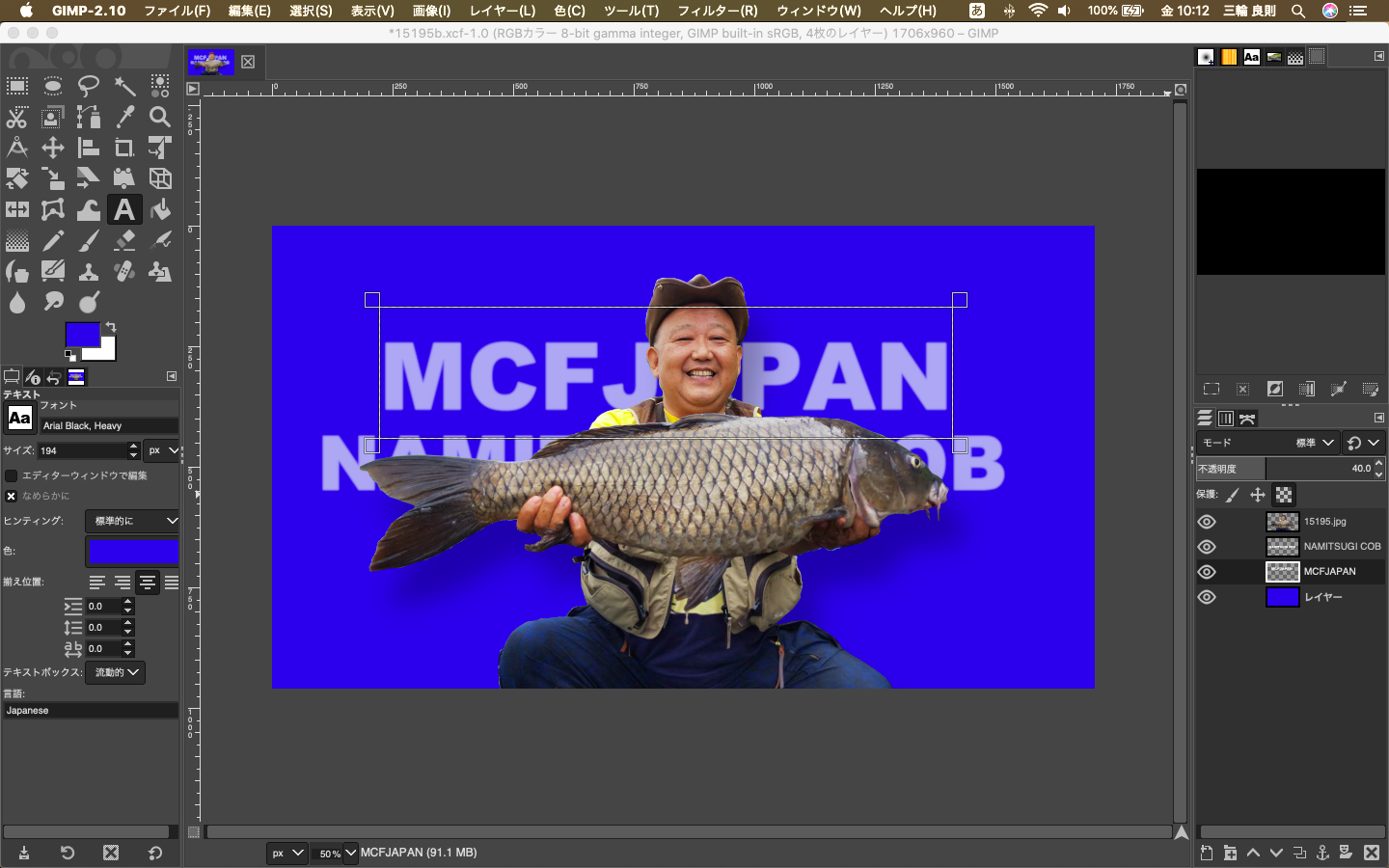Activate the Zoom magnifier tool
The image size is (1389, 868).
pos(160,117)
